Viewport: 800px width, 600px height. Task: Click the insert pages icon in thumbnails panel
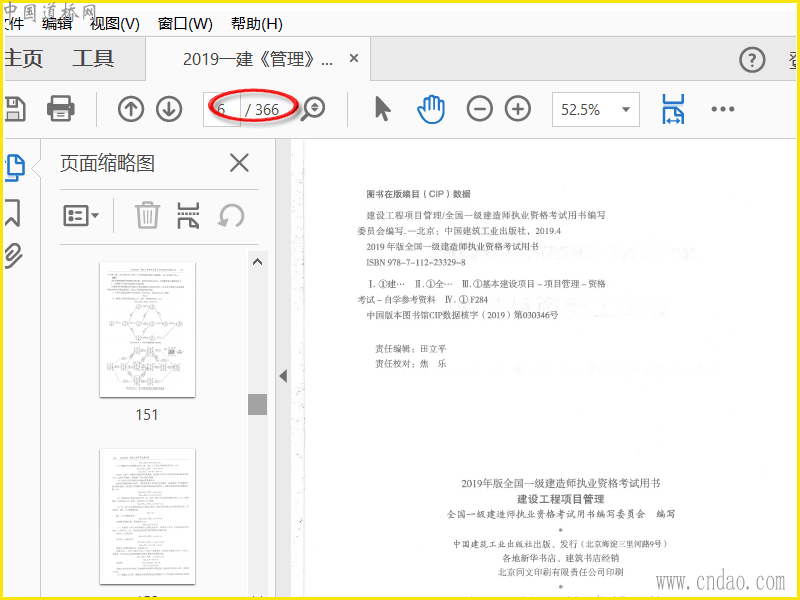coord(188,215)
